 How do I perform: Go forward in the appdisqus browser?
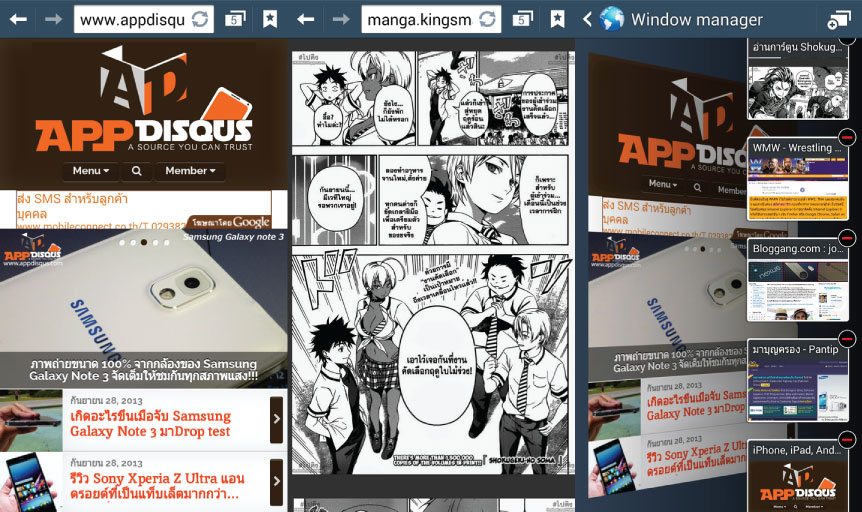coord(53,20)
